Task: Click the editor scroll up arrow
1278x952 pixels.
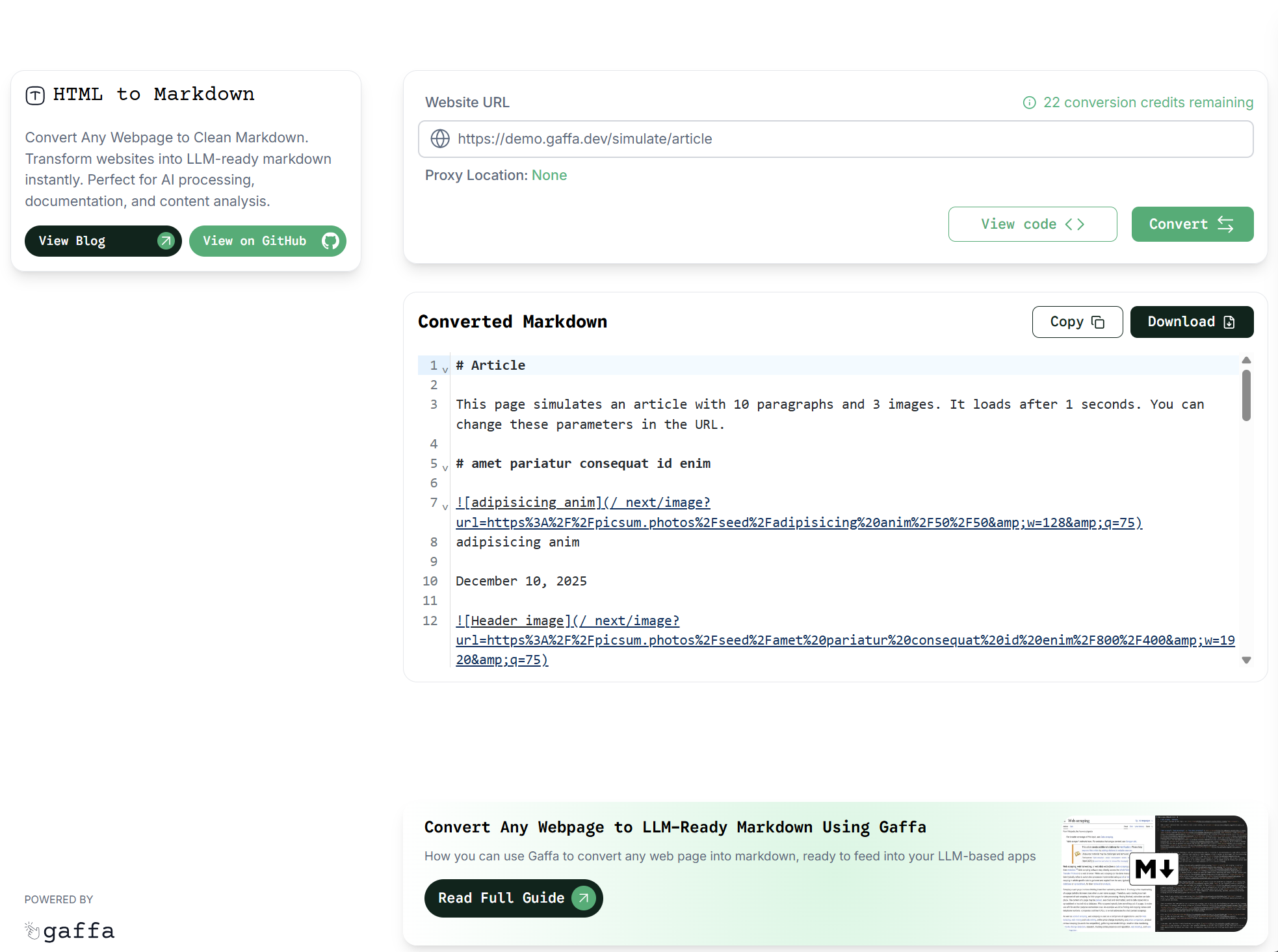Action: click(1246, 360)
